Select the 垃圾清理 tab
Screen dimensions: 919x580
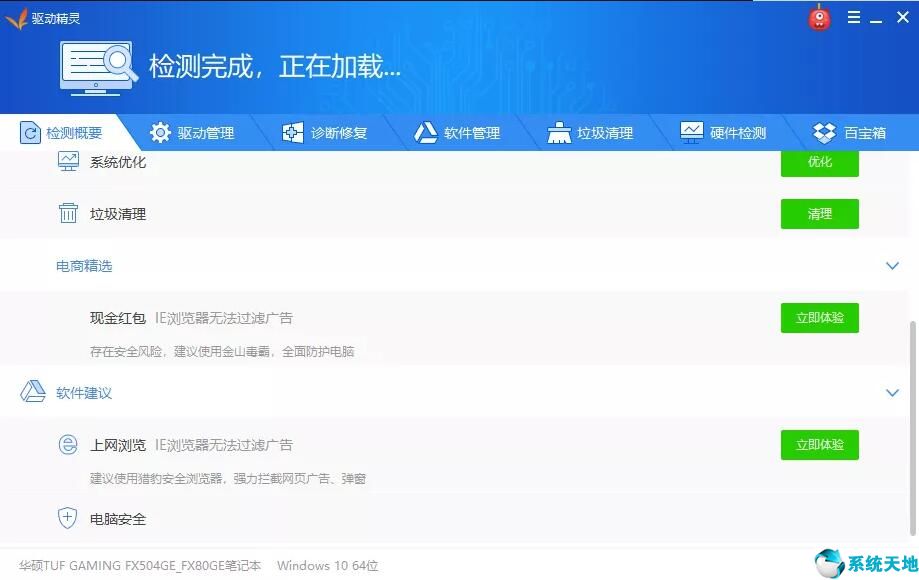pyautogui.click(x=590, y=133)
